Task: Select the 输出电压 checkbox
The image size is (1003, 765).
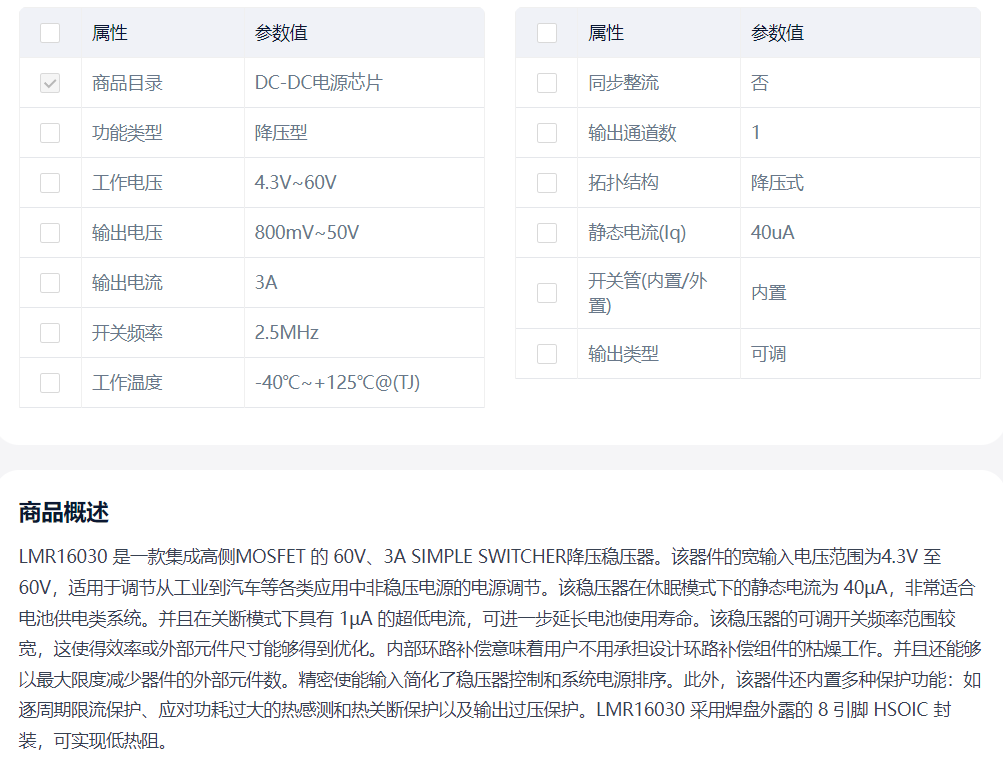Action: [x=50, y=233]
